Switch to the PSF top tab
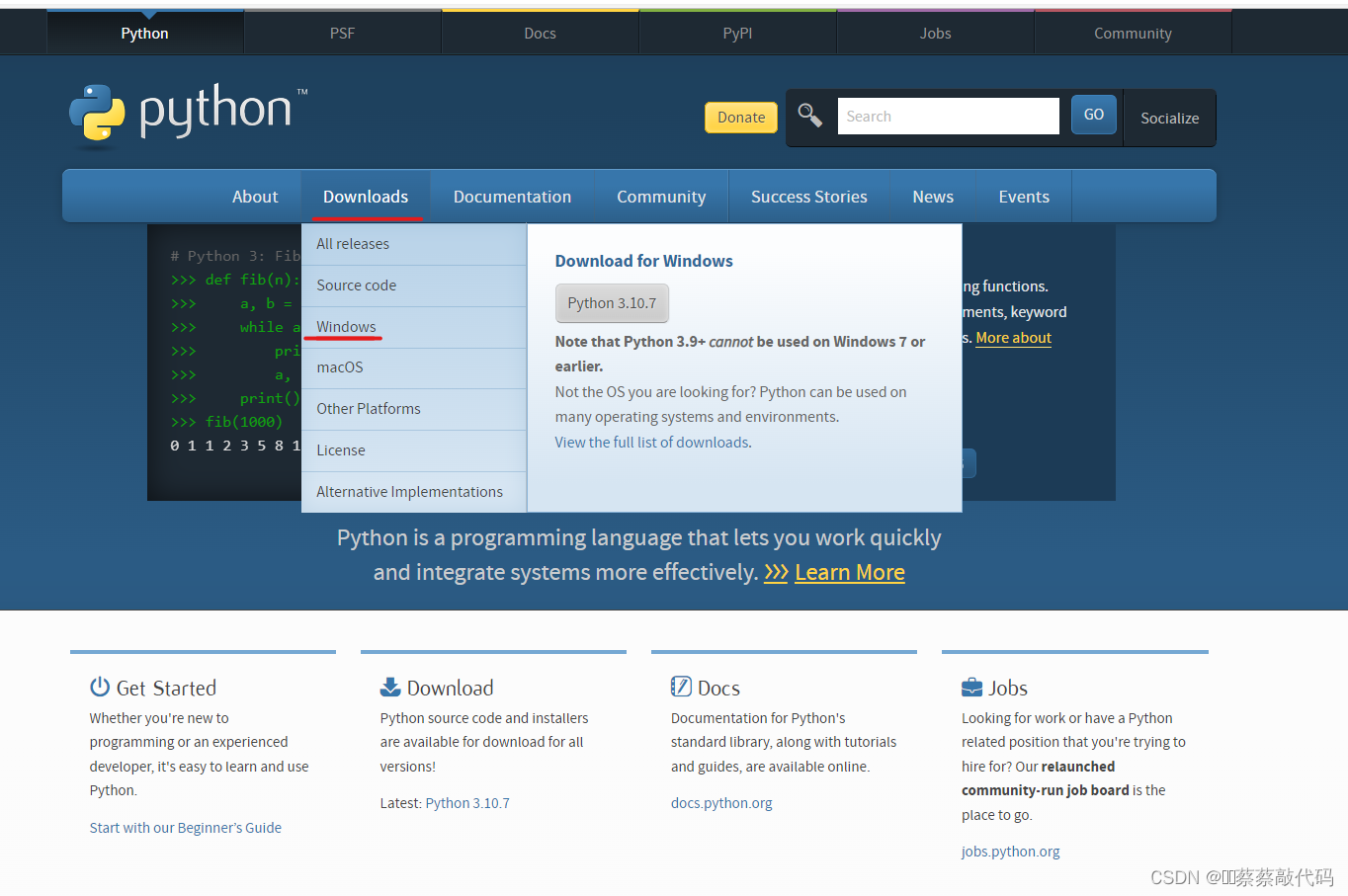This screenshot has height=896, width=1348. (x=343, y=34)
